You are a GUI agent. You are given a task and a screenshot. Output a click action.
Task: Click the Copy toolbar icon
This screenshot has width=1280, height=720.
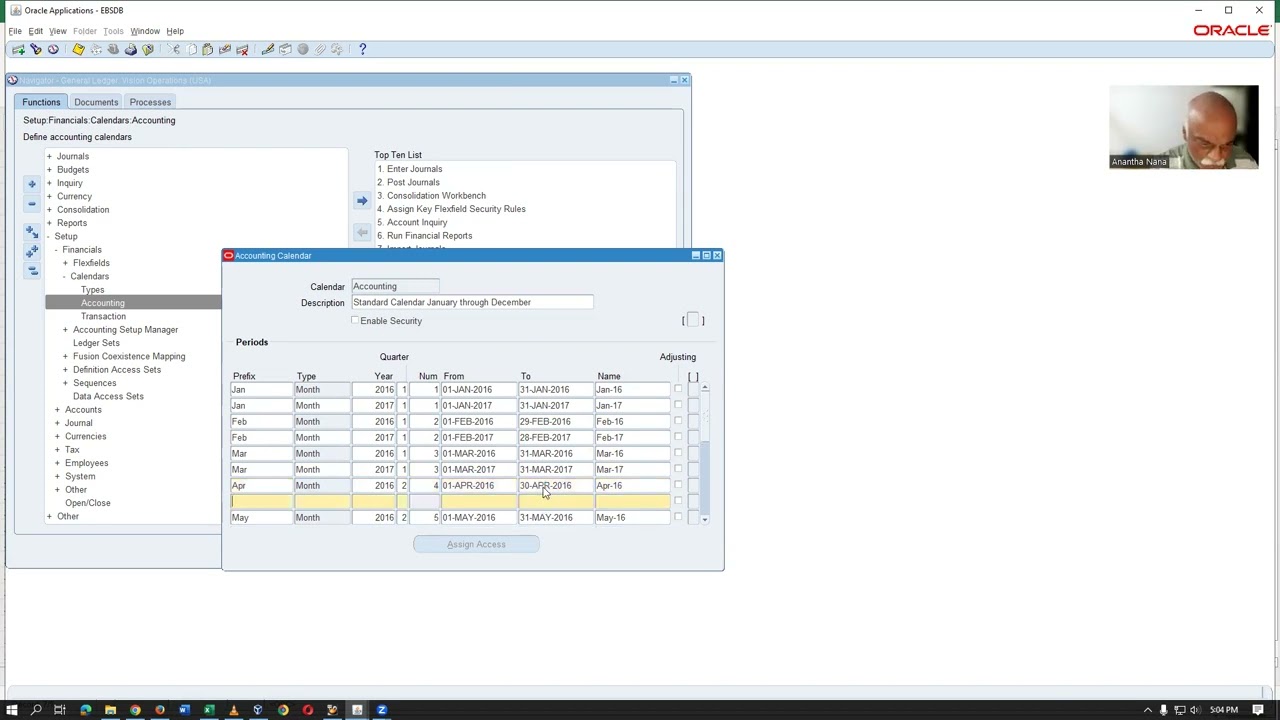click(x=190, y=50)
